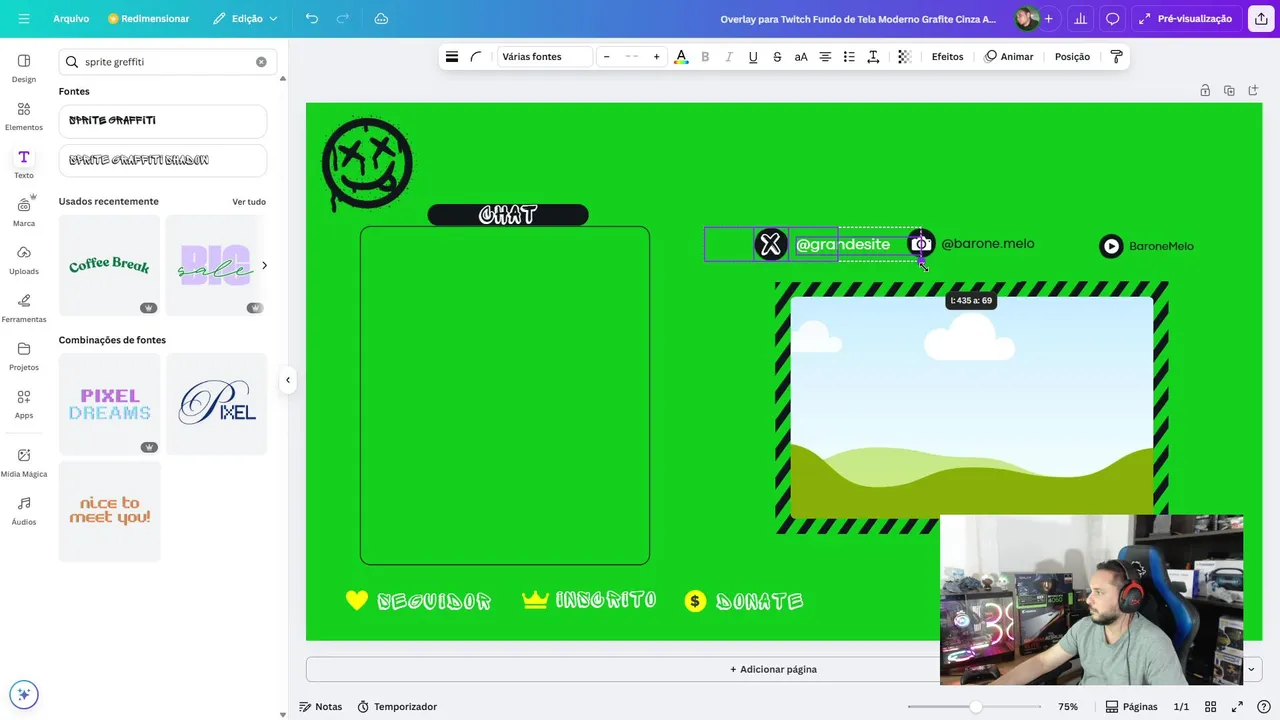Open the main hamburger menu
This screenshot has height=720, width=1280.
point(24,19)
